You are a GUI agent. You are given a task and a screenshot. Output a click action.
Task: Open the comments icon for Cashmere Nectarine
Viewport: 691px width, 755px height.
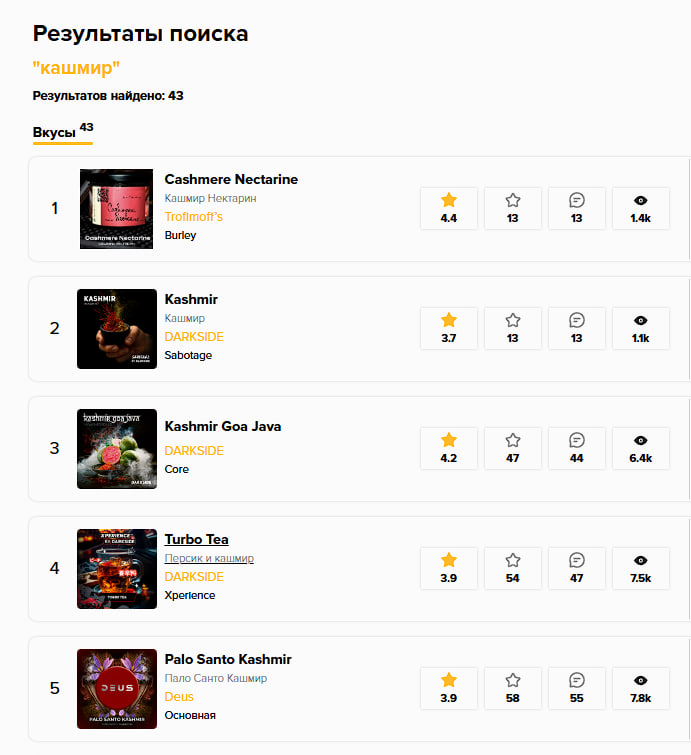pos(577,200)
